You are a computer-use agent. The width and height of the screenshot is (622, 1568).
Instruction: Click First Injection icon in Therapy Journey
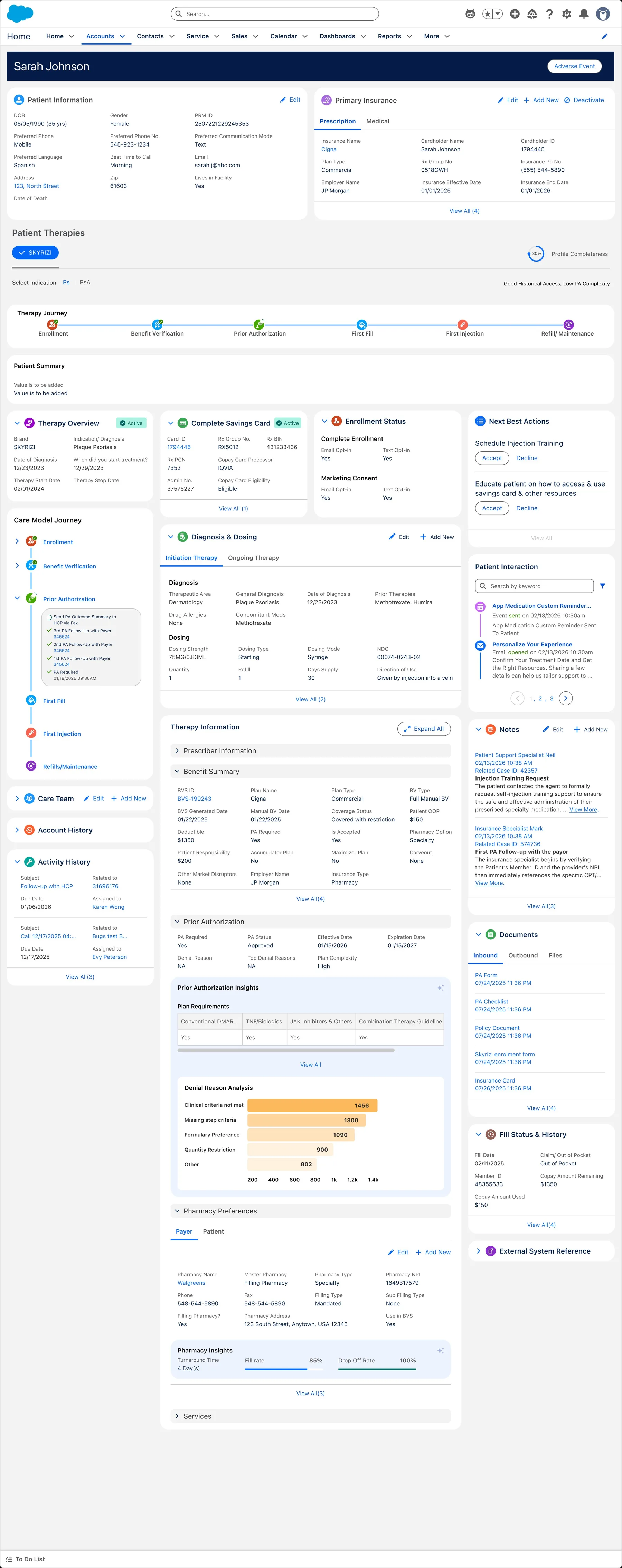click(x=463, y=324)
